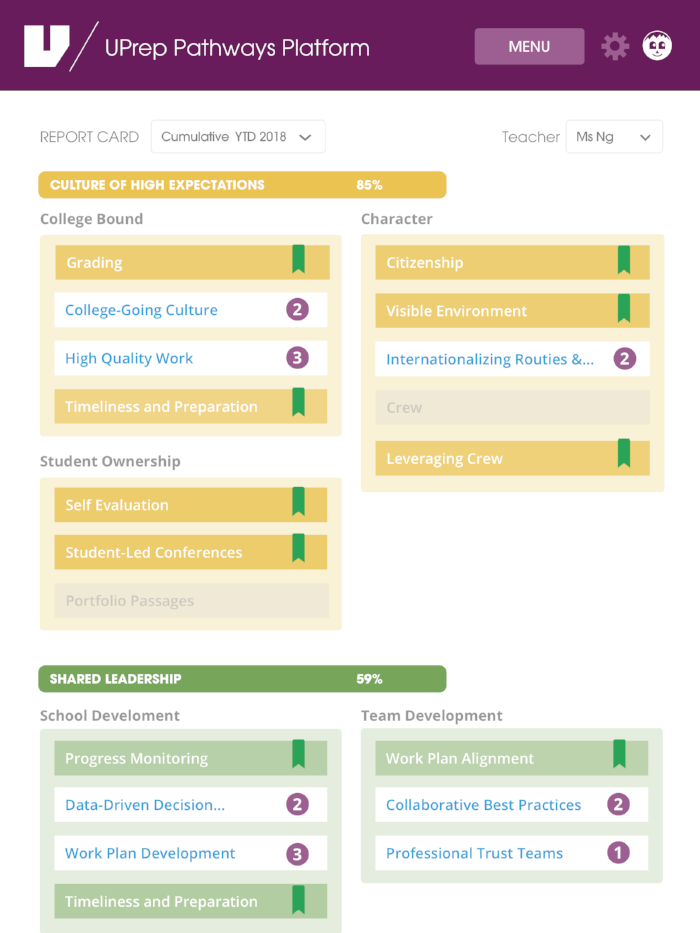Click the College Bound heading
The height and width of the screenshot is (933, 700).
92,219
